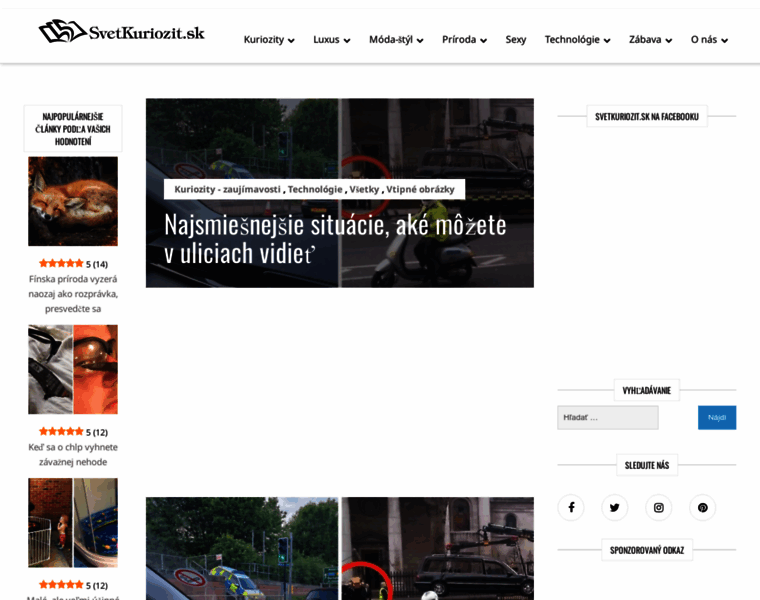Viewport: 760px width, 600px height.
Task: Expand the O nás menu chevron
Action: [725, 41]
